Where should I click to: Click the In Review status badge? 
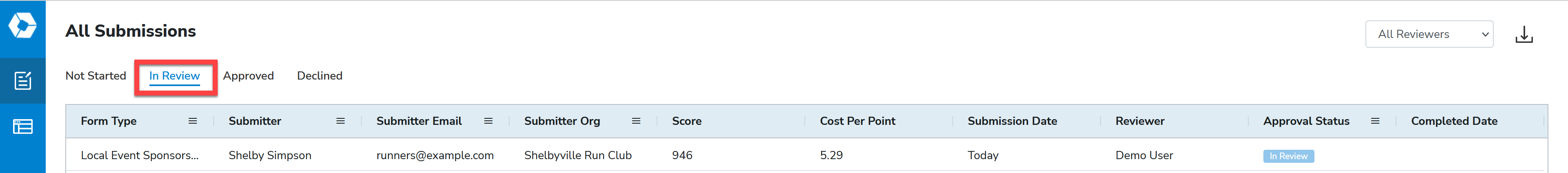point(1289,156)
